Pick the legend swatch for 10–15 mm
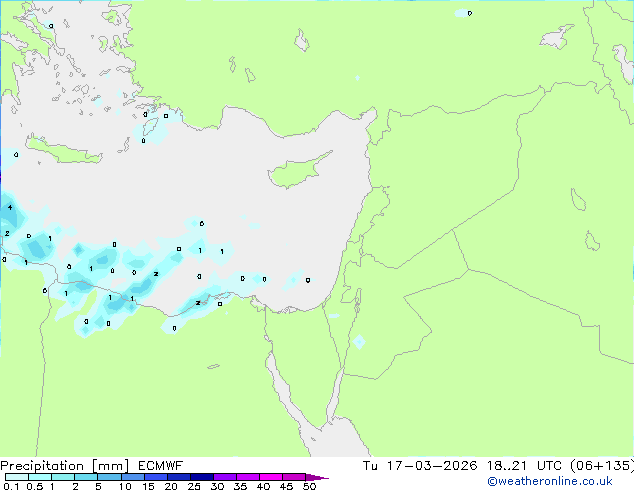This screenshot has width=634, height=490. [x=132, y=477]
